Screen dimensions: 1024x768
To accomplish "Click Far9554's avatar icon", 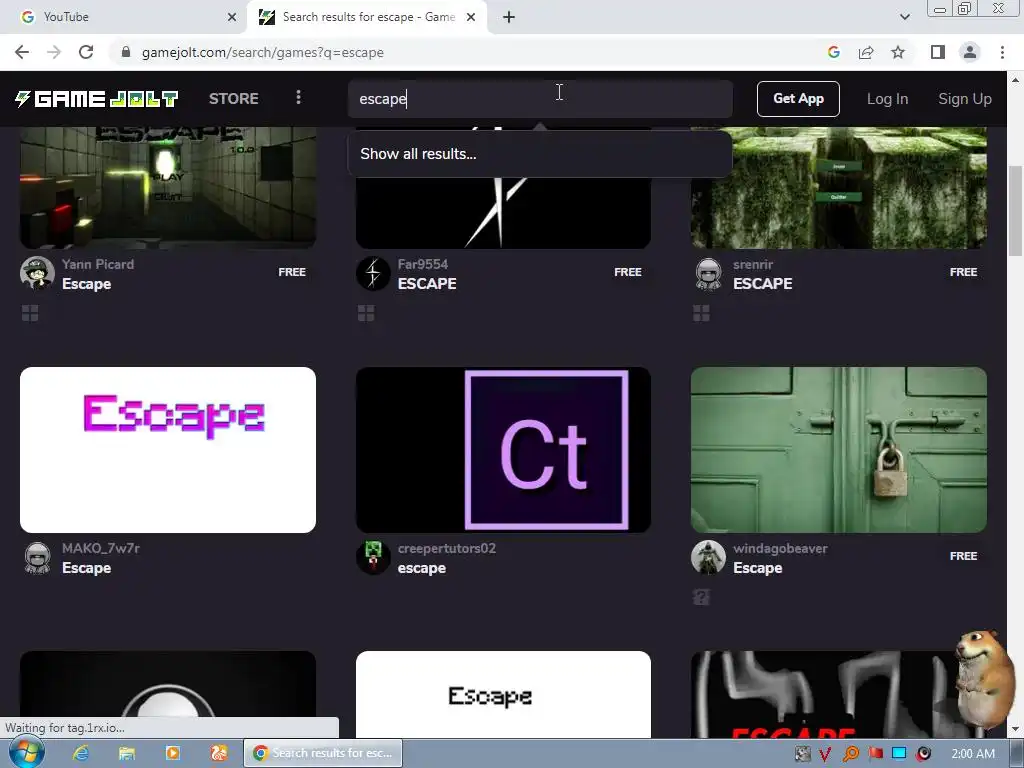I will coord(373,273).
